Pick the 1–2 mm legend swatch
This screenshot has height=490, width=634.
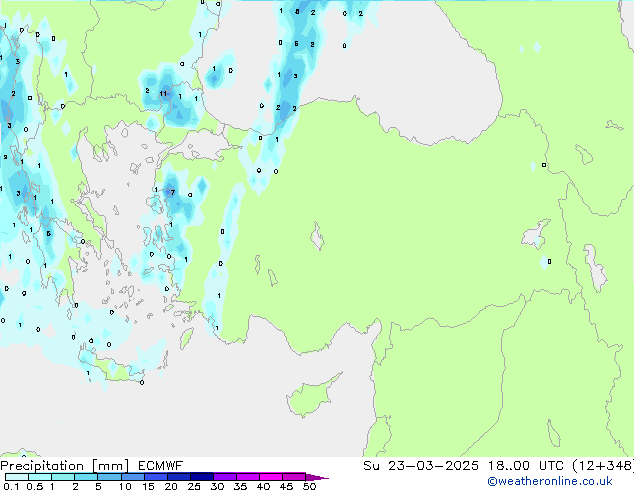[63, 477]
